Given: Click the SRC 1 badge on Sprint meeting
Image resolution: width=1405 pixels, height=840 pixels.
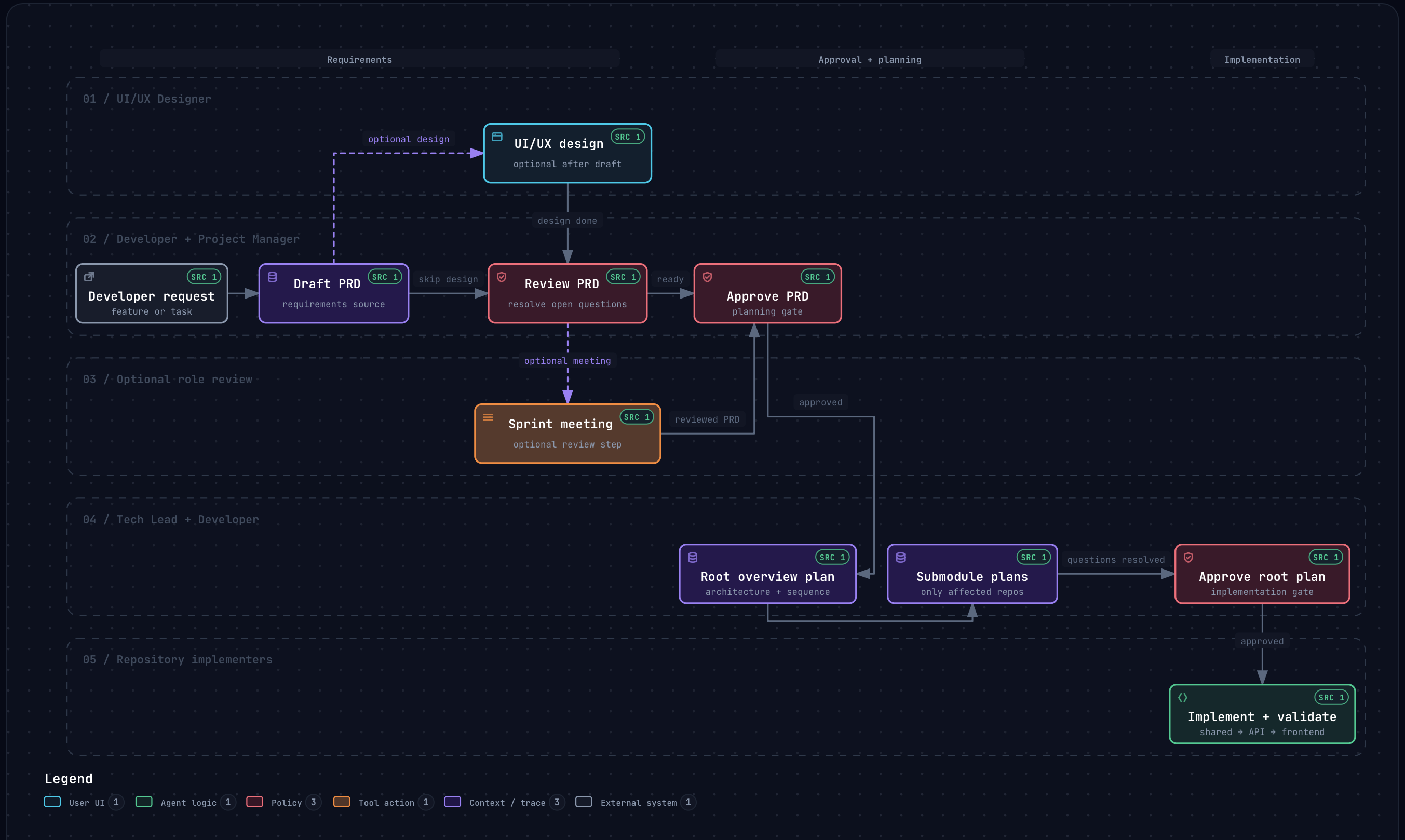Looking at the screenshot, I should pyautogui.click(x=637, y=417).
